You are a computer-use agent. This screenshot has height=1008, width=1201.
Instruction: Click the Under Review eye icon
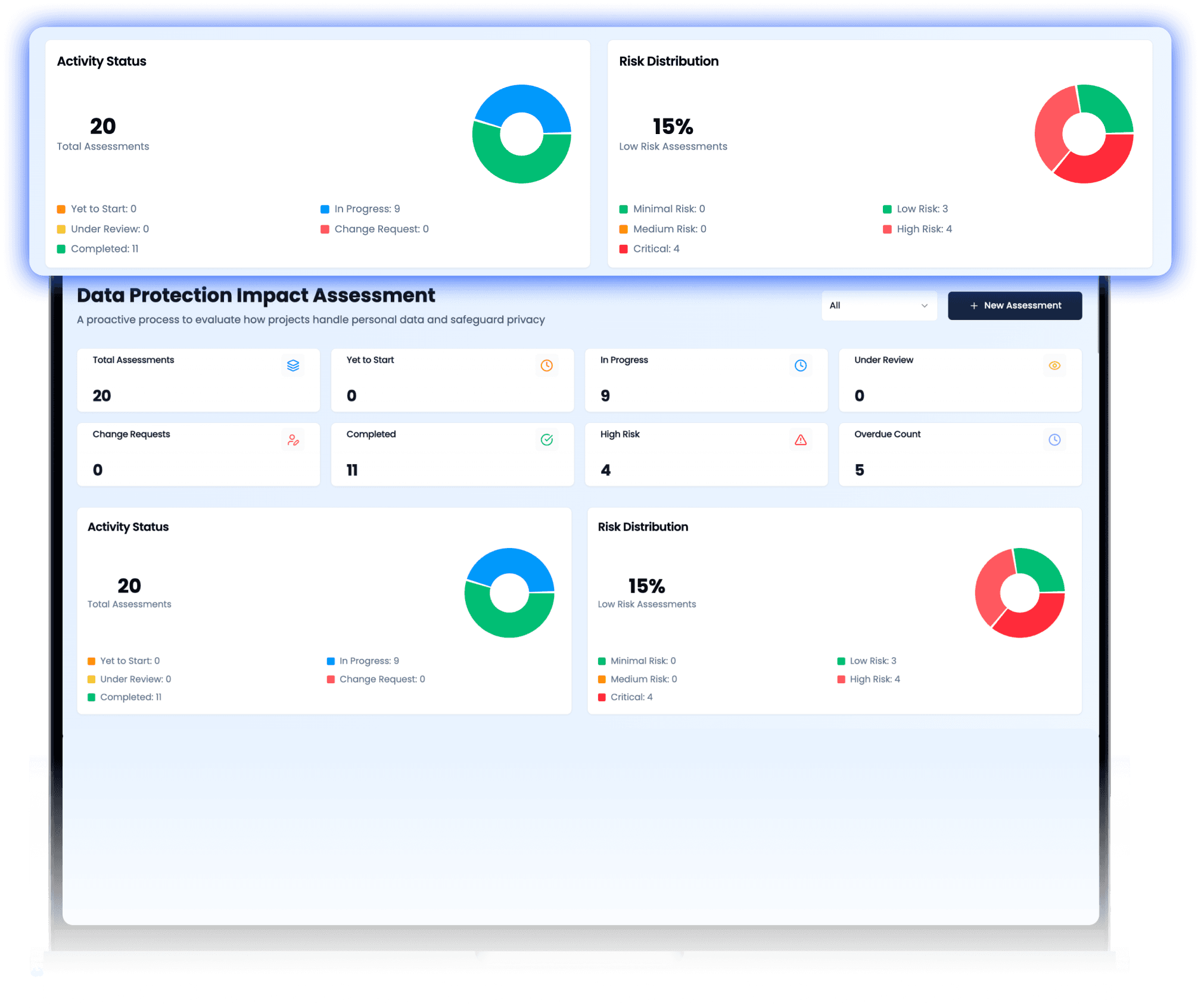pos(1054,366)
